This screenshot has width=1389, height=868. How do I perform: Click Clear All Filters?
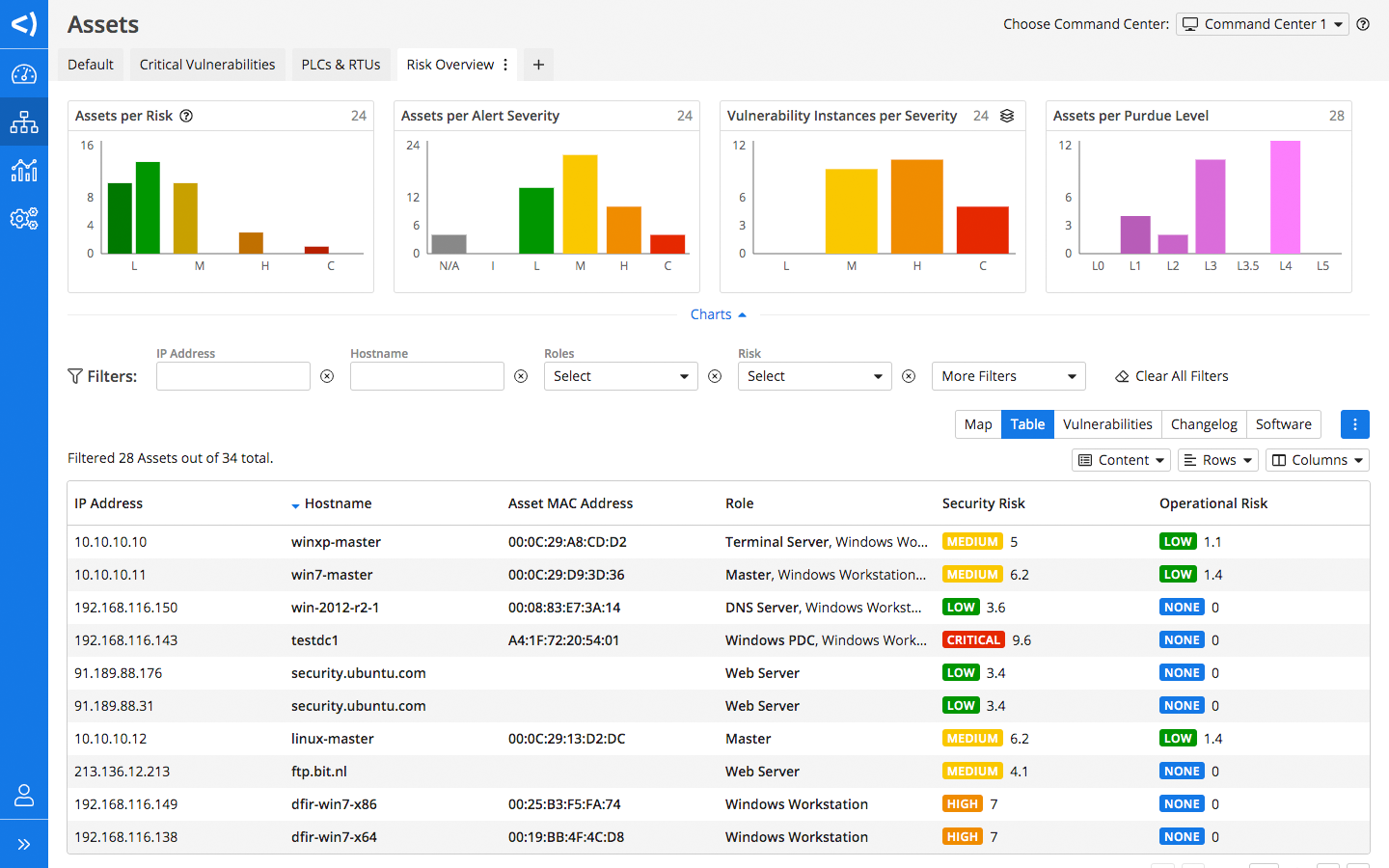[1172, 376]
